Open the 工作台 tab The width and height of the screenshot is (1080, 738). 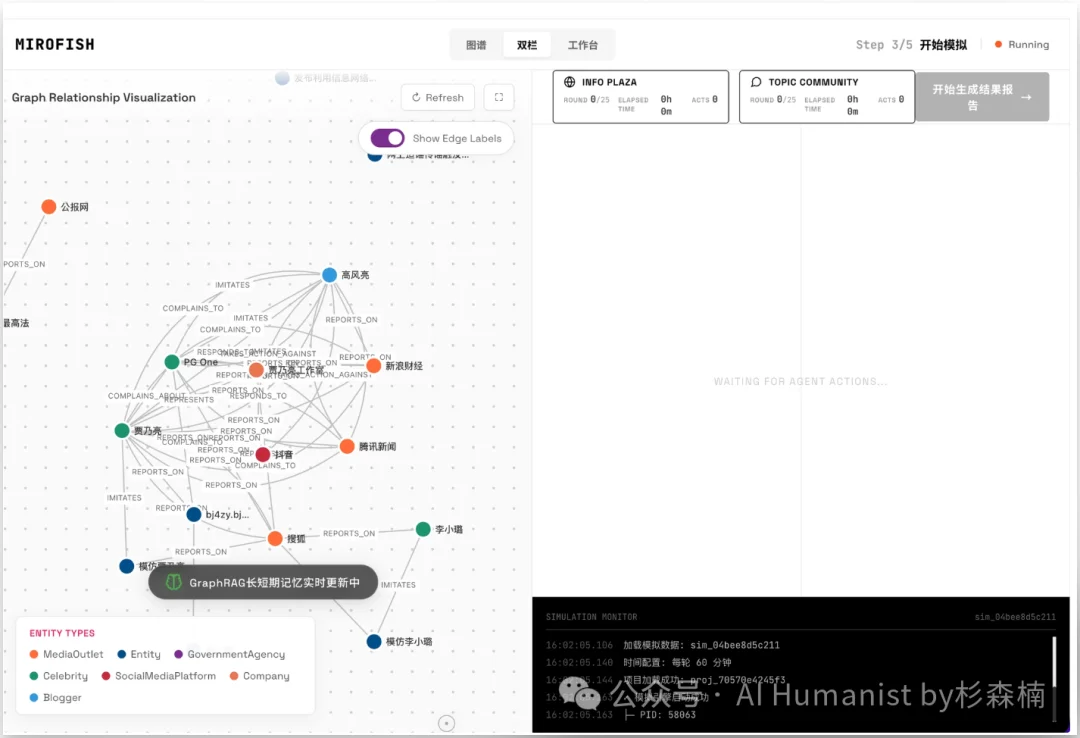[583, 45]
